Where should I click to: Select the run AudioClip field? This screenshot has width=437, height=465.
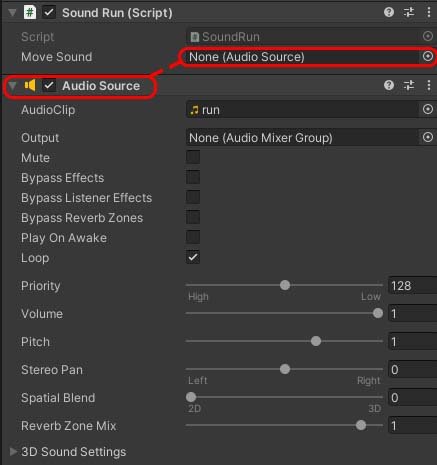point(302,109)
